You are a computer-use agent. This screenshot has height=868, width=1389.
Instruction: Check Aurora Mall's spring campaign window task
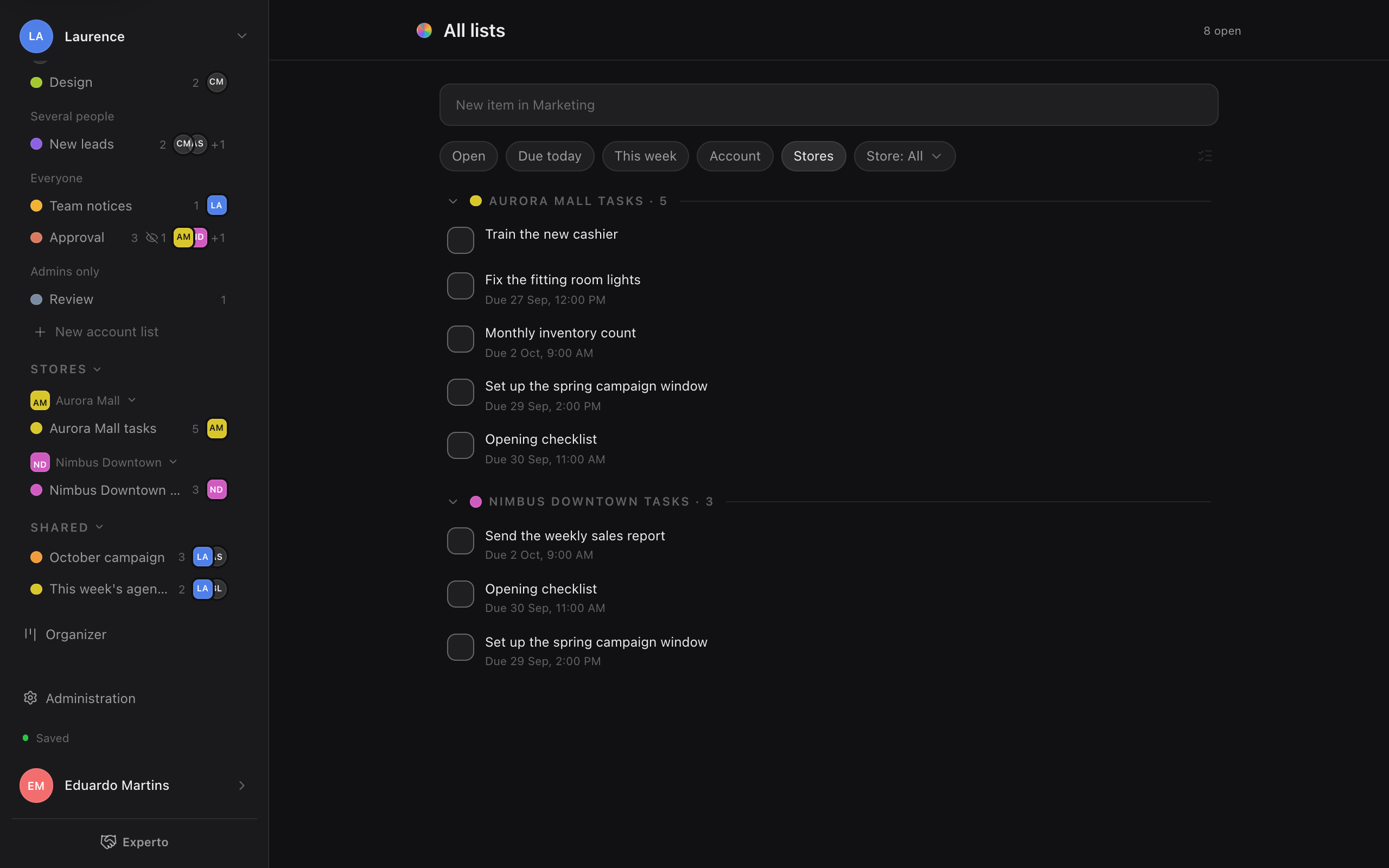(x=460, y=392)
